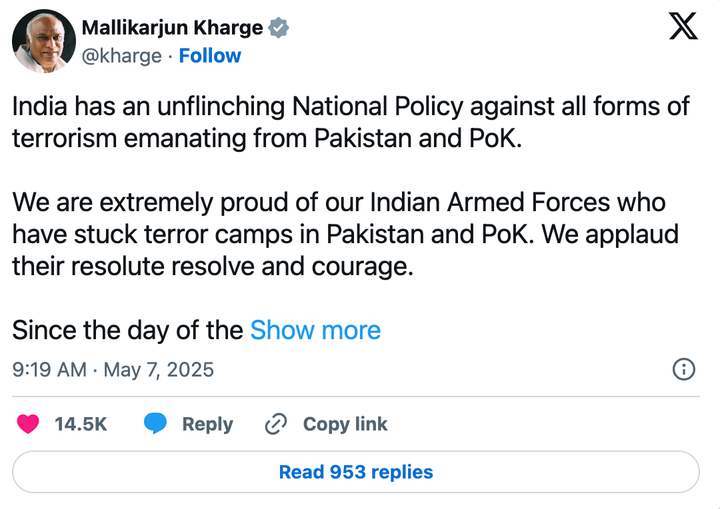720x509 pixels.
Task: Click the chain link copy icon
Action: [276, 424]
